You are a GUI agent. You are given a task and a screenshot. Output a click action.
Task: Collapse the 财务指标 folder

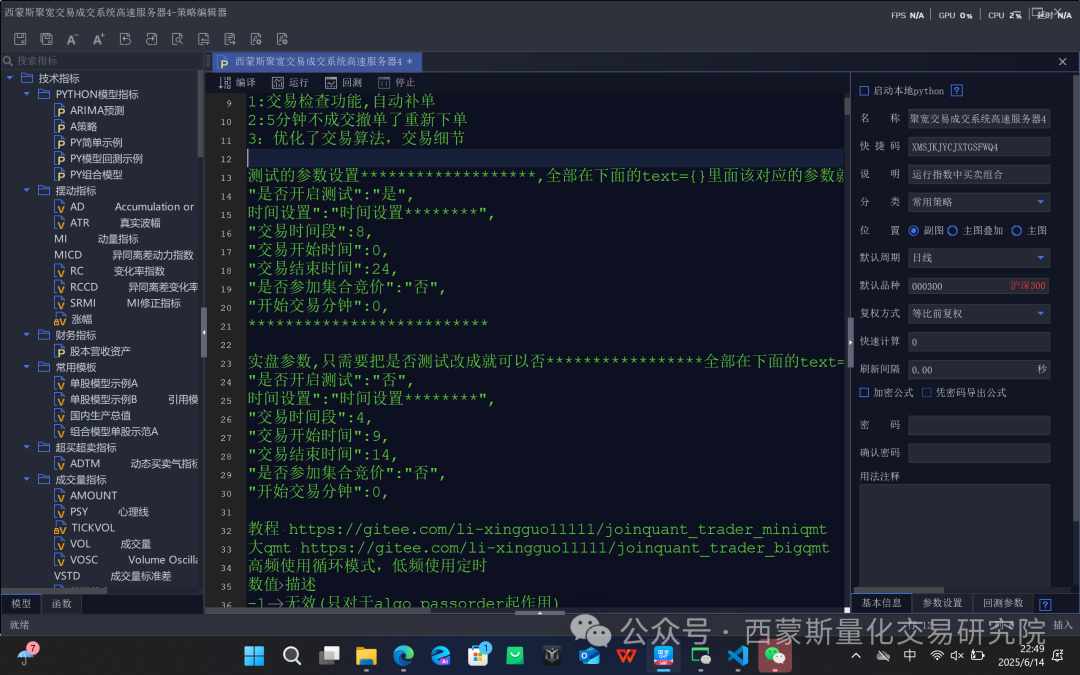[x=27, y=335]
